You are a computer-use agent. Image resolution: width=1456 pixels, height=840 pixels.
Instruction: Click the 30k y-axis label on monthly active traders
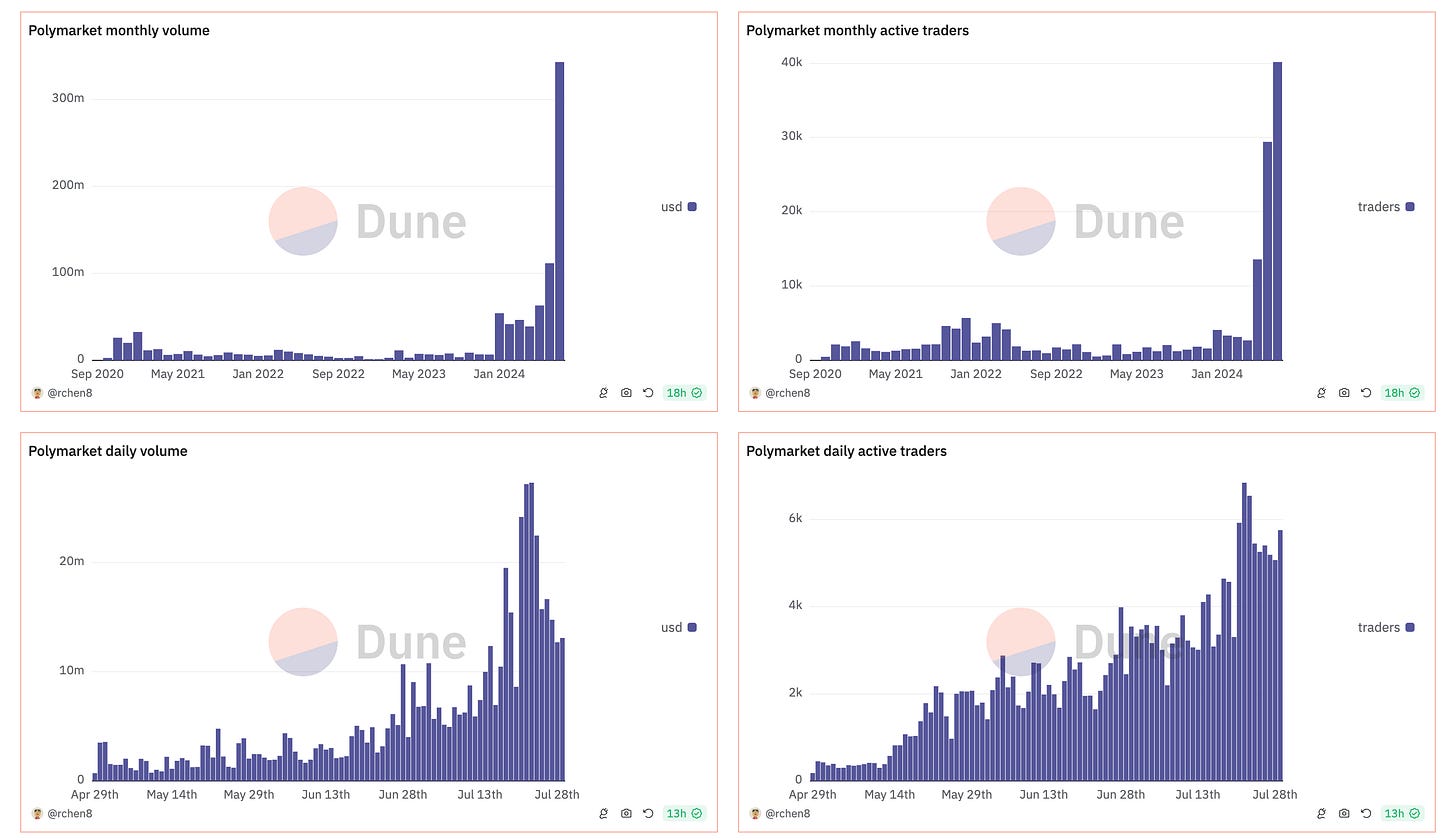pos(792,136)
